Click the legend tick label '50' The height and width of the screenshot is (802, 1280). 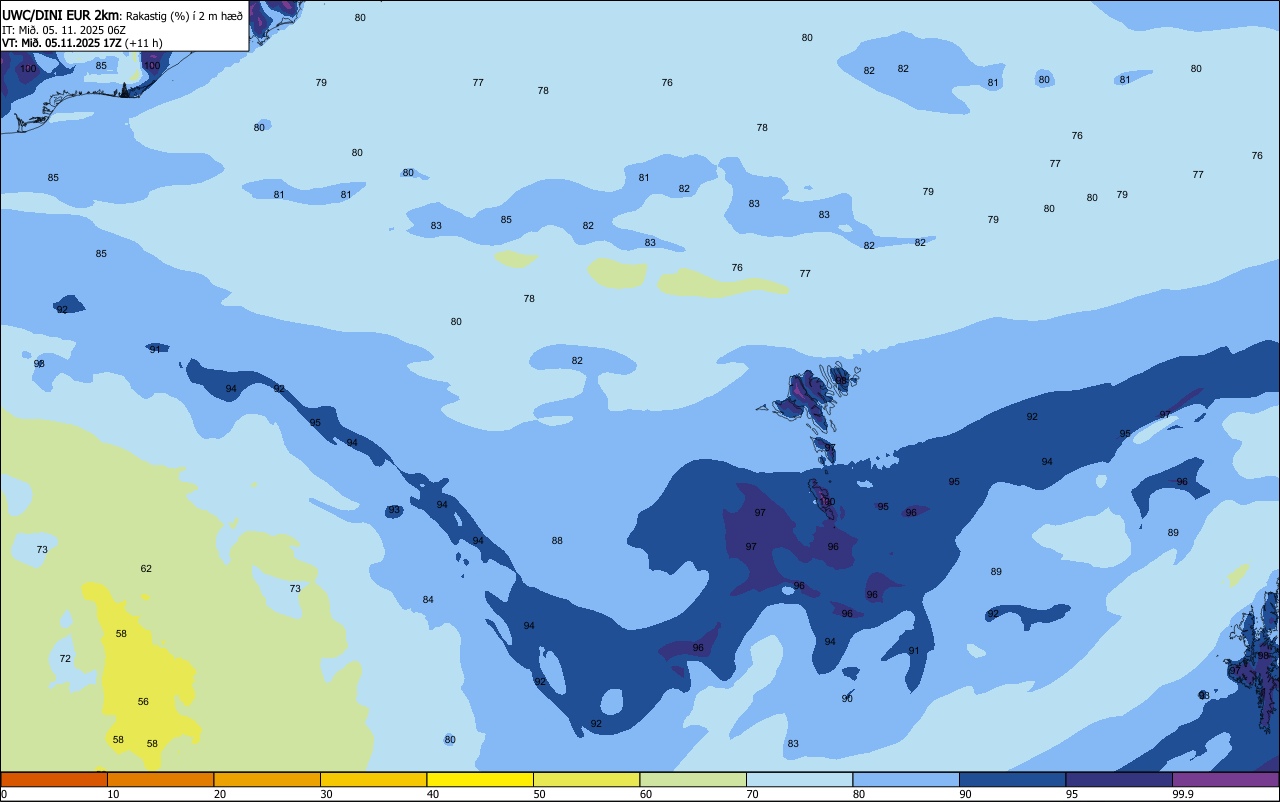pyautogui.click(x=539, y=794)
